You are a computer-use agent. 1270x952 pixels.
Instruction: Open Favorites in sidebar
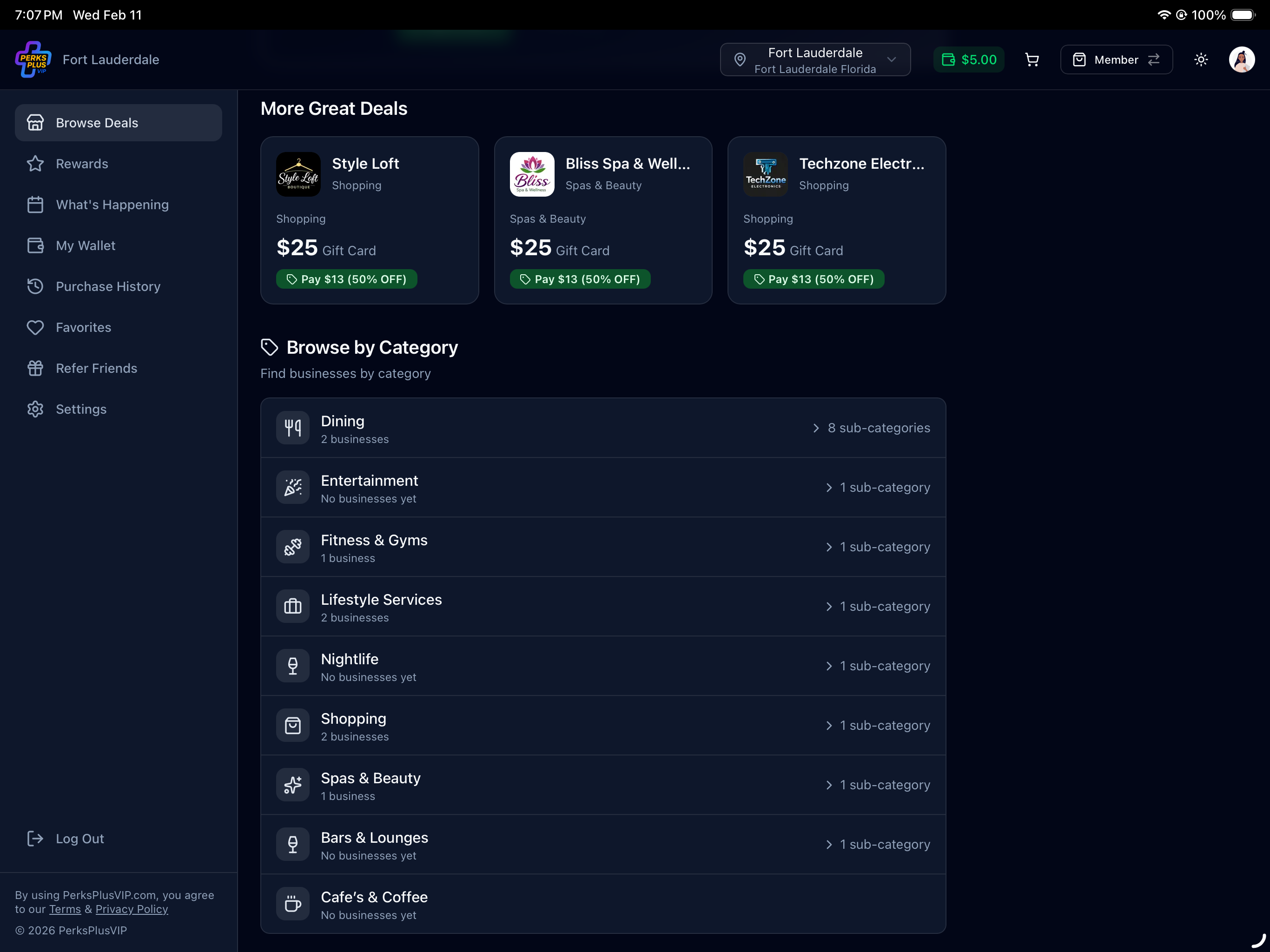(118, 327)
